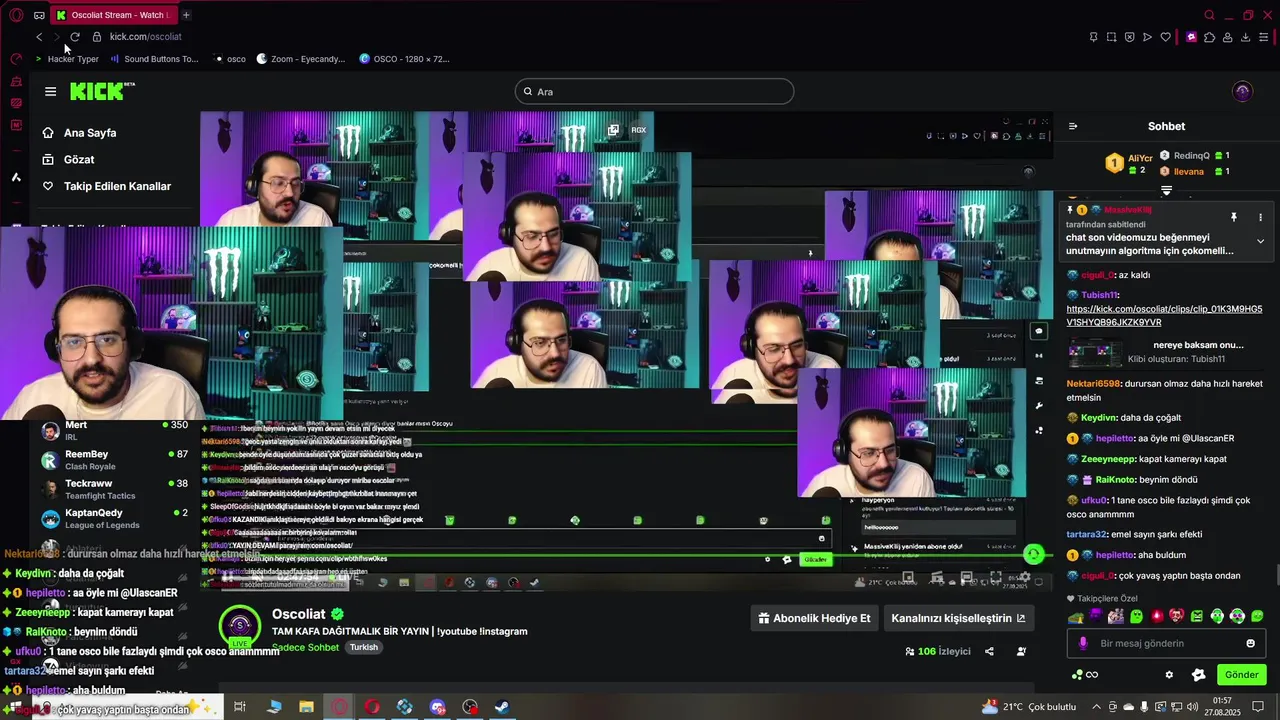Open the Sound Buttons bookmark
The image size is (1280, 720).
click(x=154, y=59)
